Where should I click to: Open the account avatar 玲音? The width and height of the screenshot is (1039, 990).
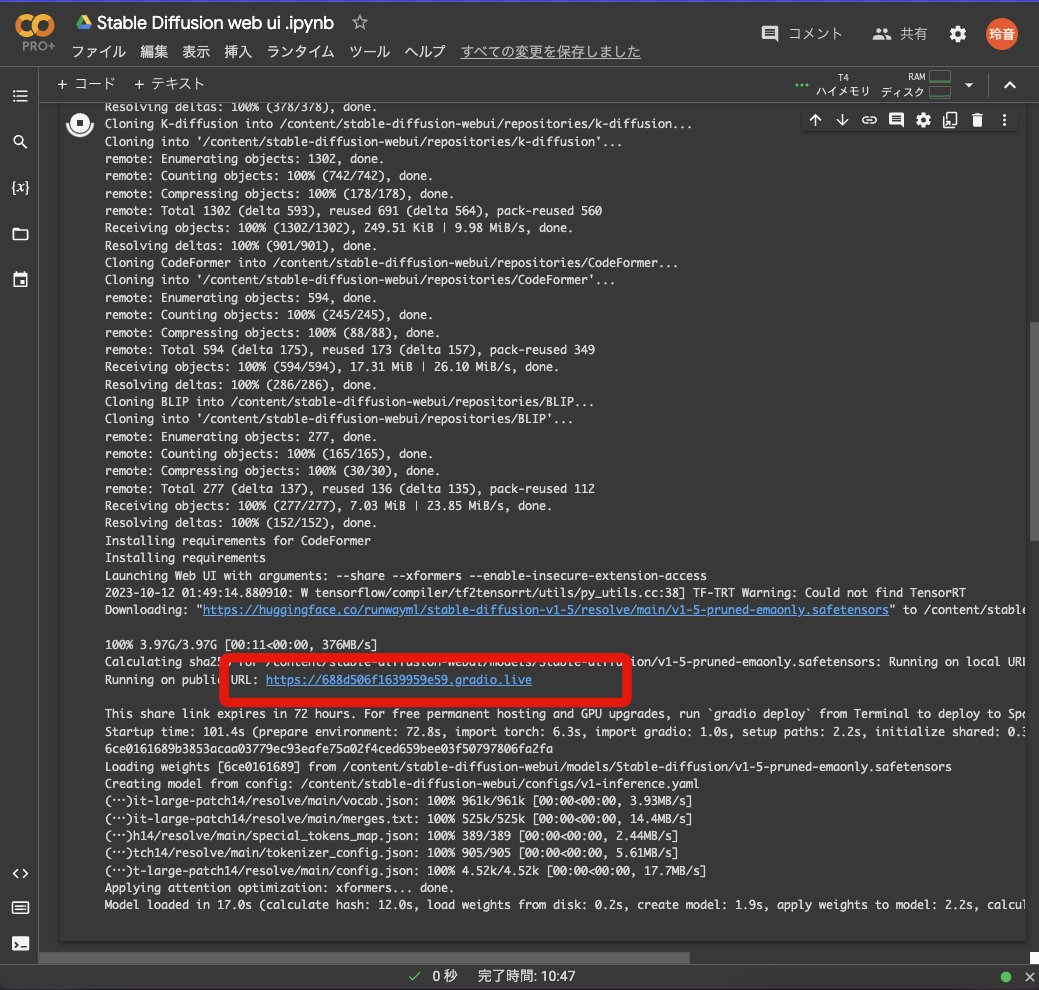[x=1002, y=34]
